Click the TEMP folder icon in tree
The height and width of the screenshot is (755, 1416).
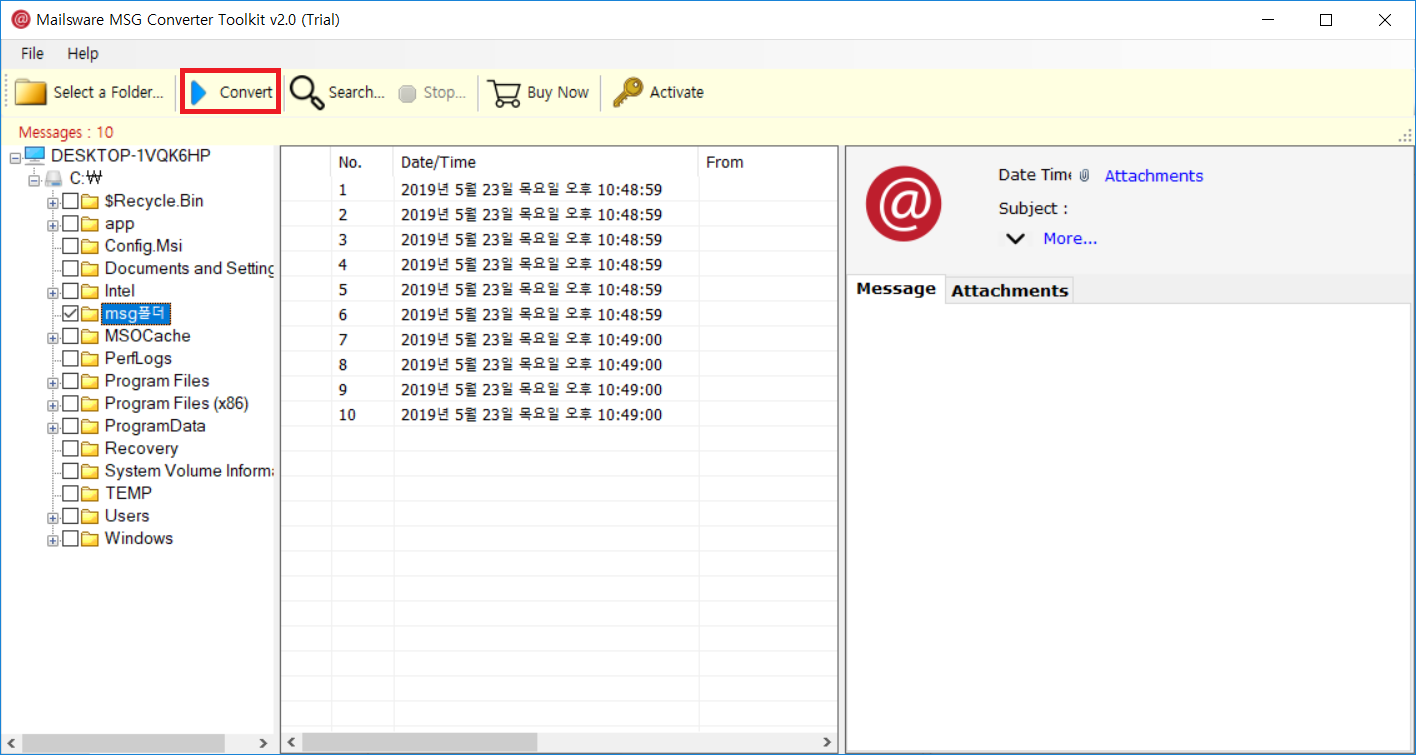[x=90, y=493]
